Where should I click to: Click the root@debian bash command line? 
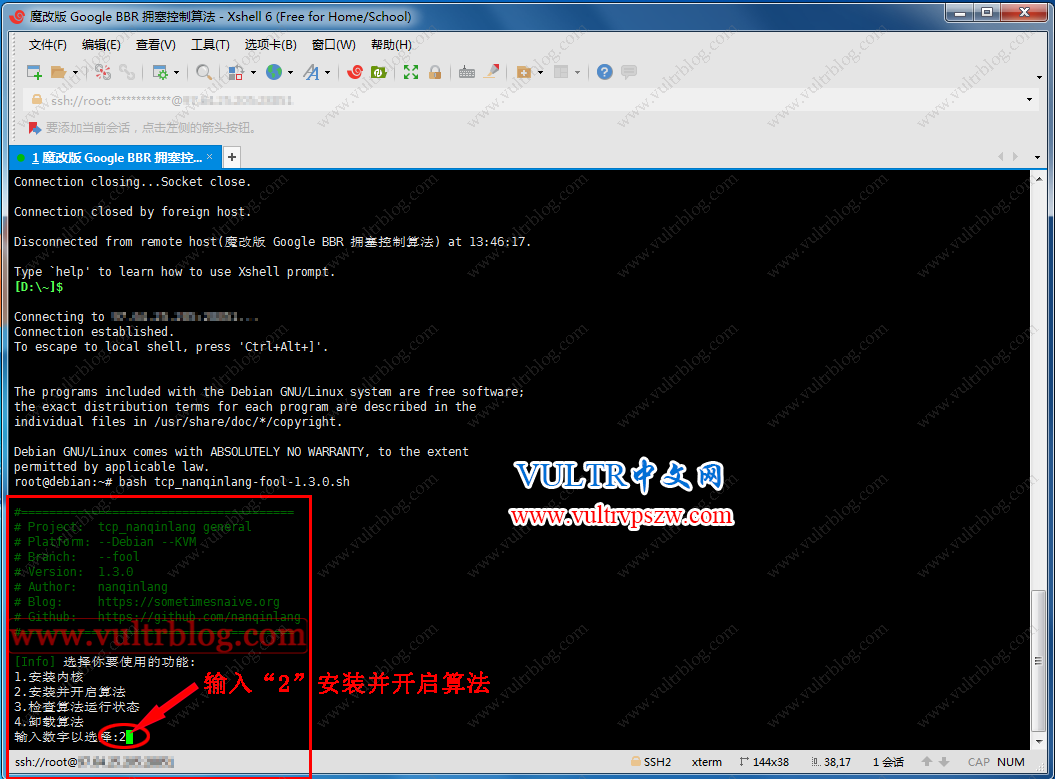pos(182,482)
